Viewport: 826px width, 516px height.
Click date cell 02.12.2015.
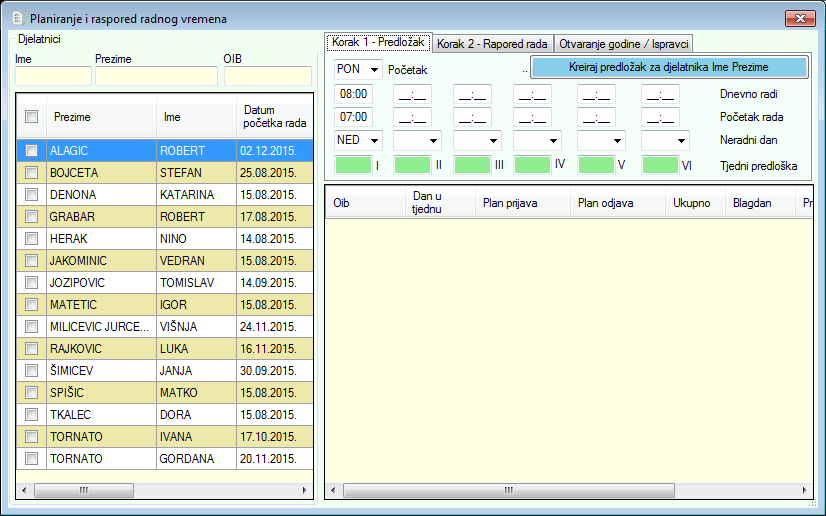coord(274,151)
